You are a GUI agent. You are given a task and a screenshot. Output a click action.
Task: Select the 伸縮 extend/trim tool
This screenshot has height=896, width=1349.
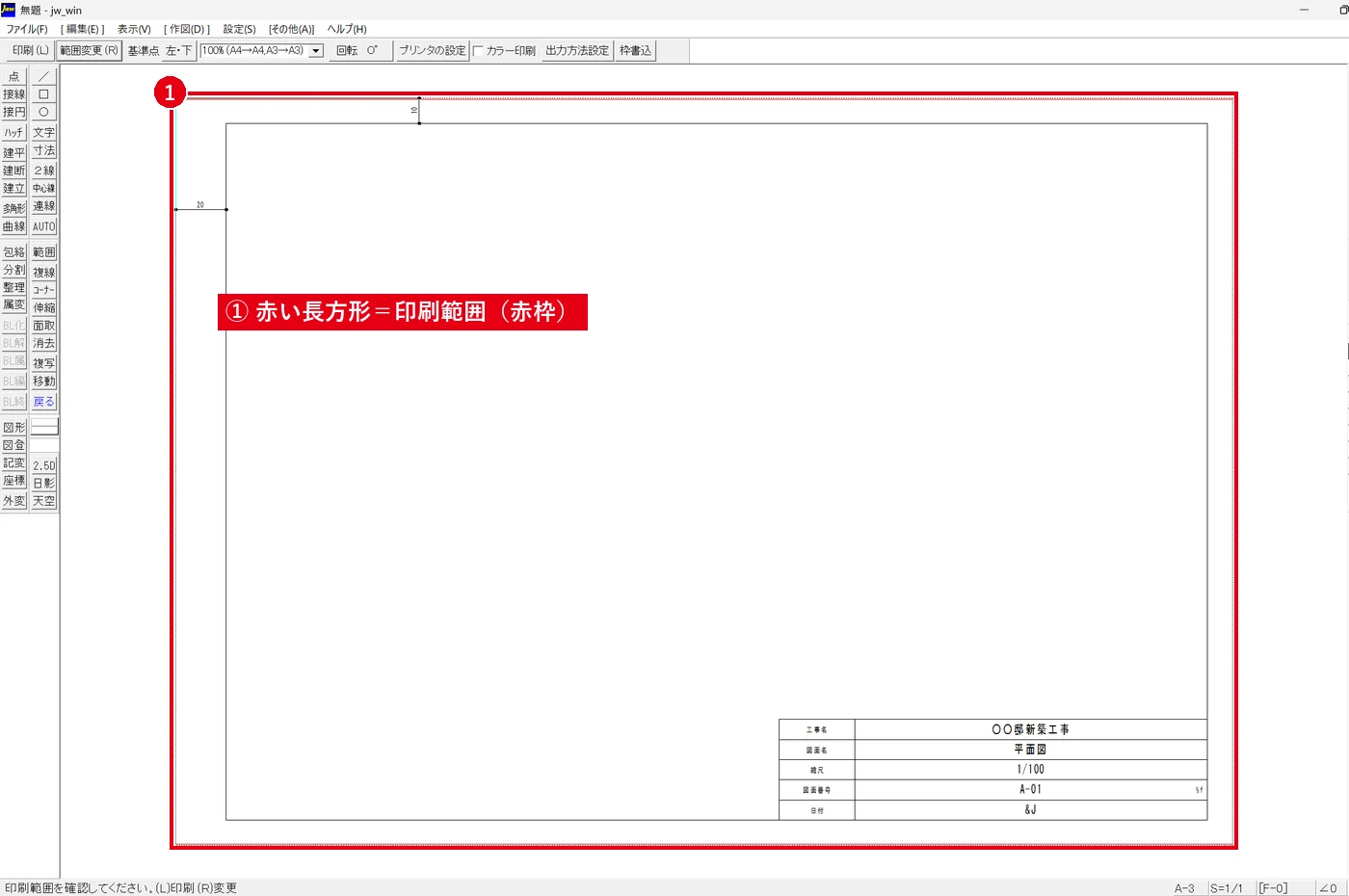pos(43,307)
